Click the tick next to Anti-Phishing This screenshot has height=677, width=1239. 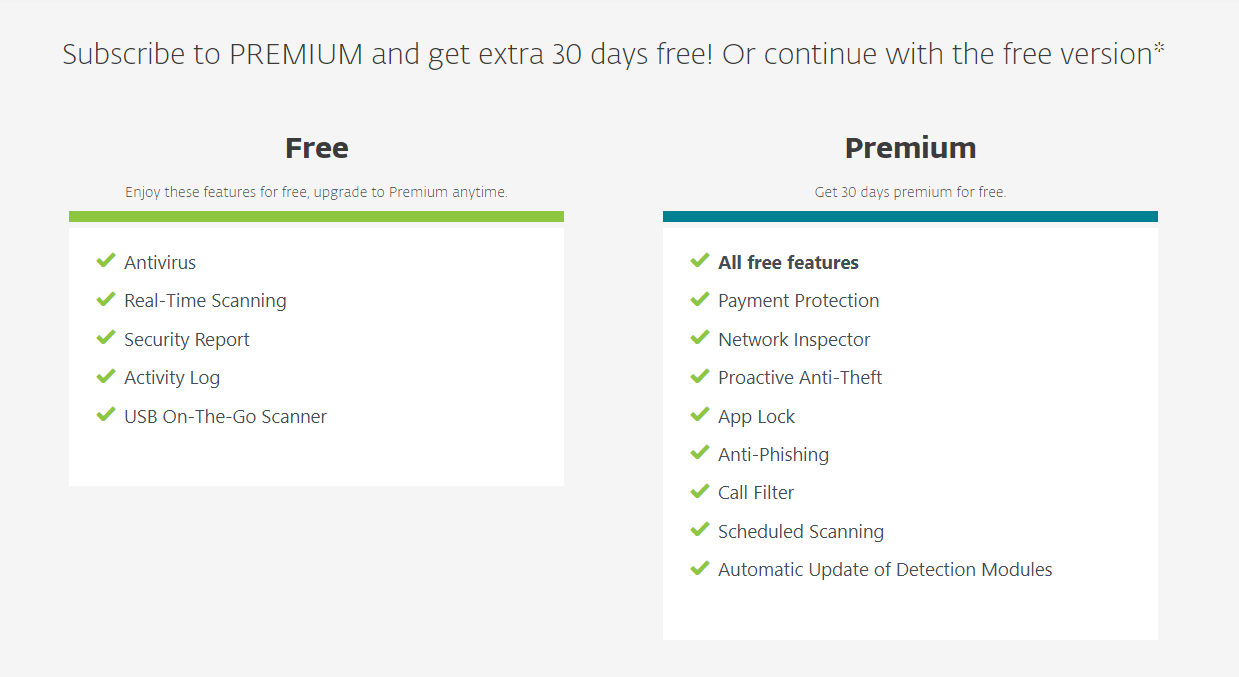tap(700, 453)
